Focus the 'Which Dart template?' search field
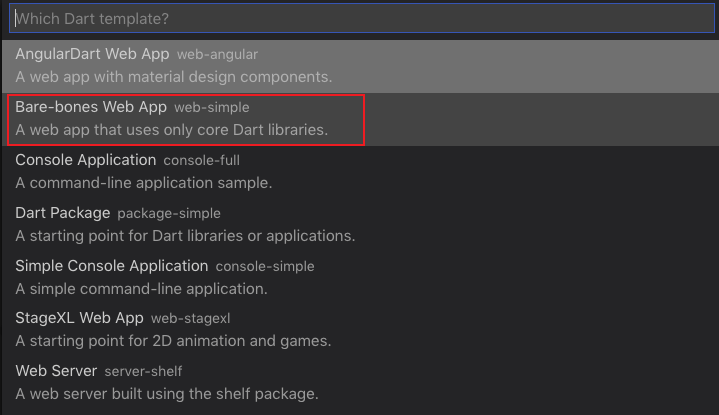Viewport: 719px width, 415px height. click(361, 18)
